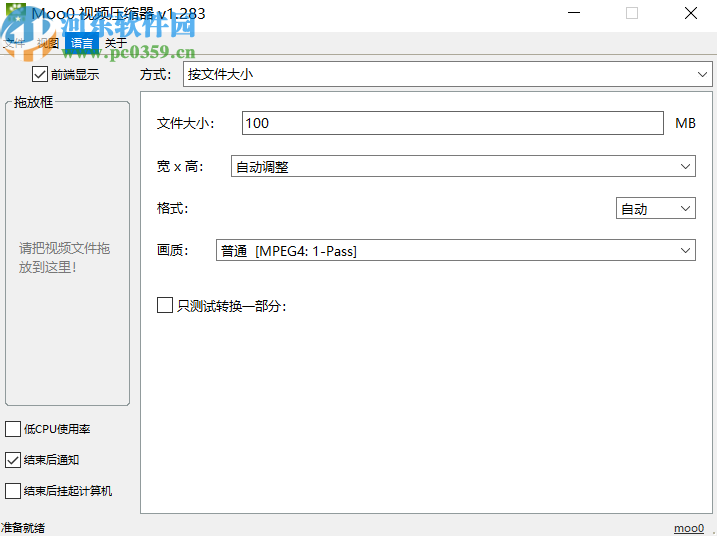Click the 拖放框 video drop area
Image resolution: width=717 pixels, height=536 pixels.
coord(67,254)
